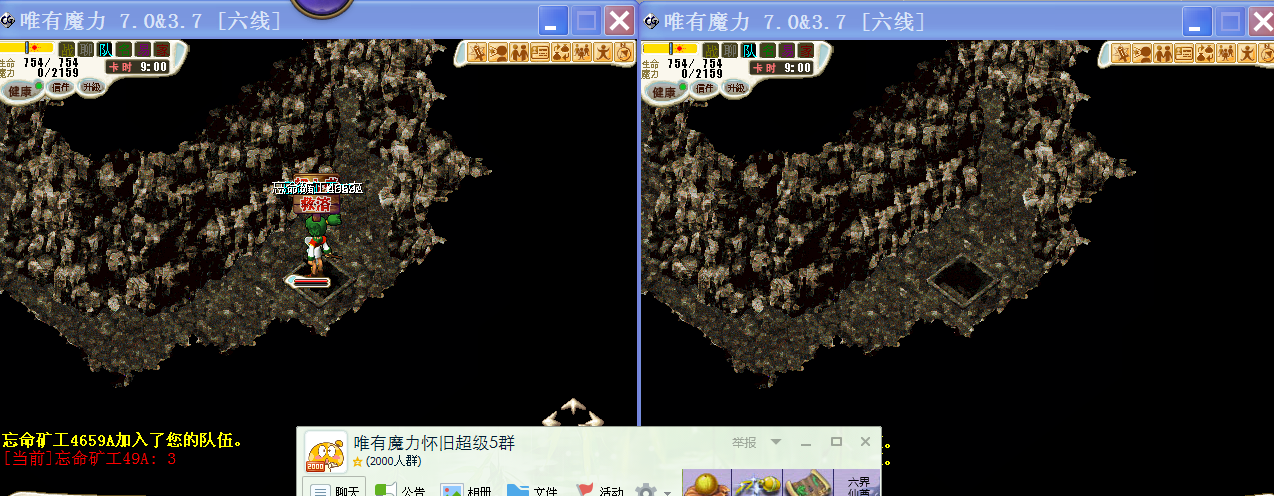
Task: Click 升級 level-up button in right window
Action: (x=735, y=88)
